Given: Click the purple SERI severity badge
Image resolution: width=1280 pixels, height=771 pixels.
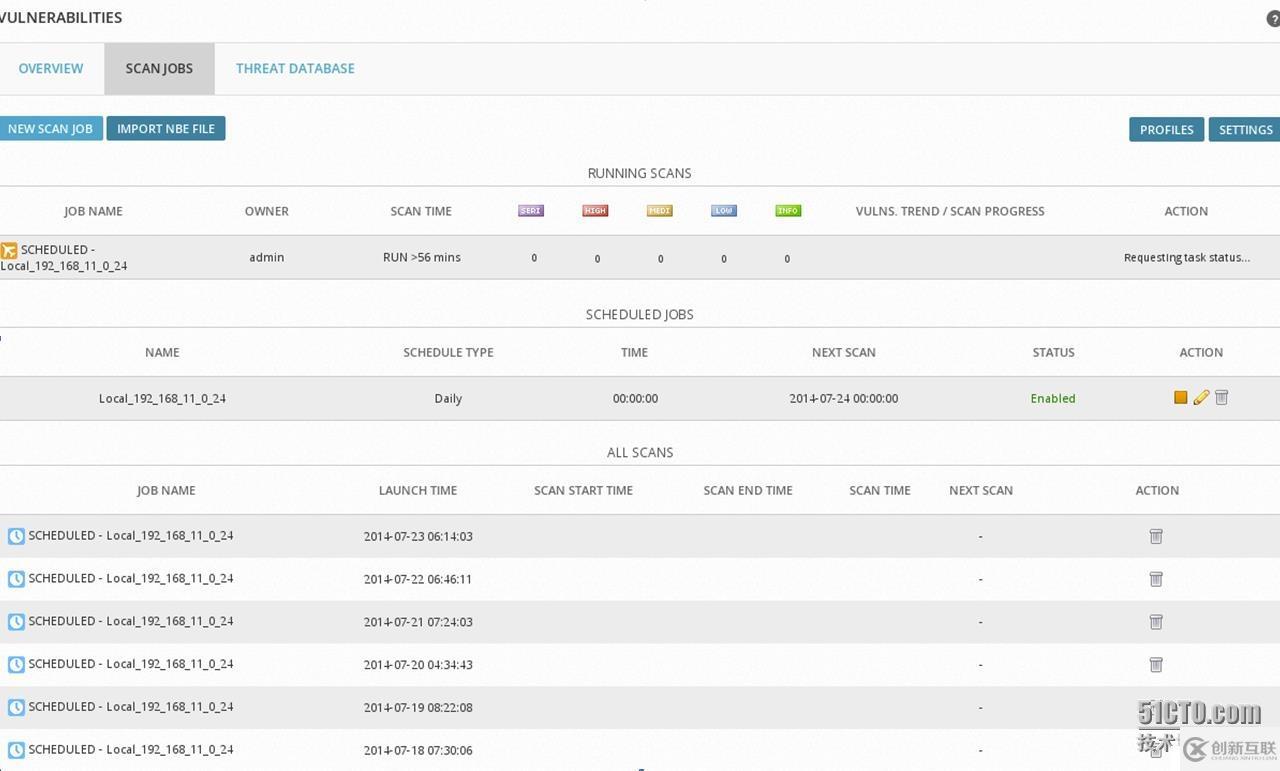Looking at the screenshot, I should tap(531, 211).
